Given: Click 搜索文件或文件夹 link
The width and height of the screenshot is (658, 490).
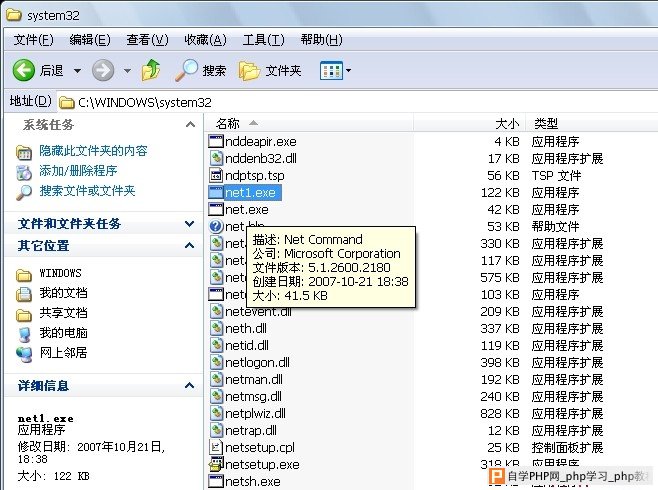Looking at the screenshot, I should pyautogui.click(x=87, y=191).
